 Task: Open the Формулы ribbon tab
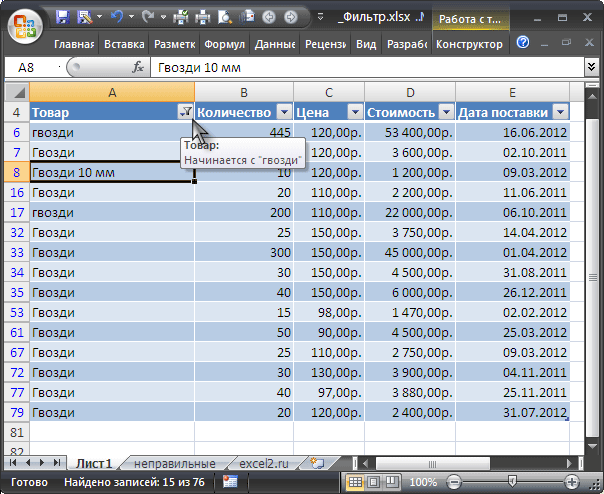[224, 44]
